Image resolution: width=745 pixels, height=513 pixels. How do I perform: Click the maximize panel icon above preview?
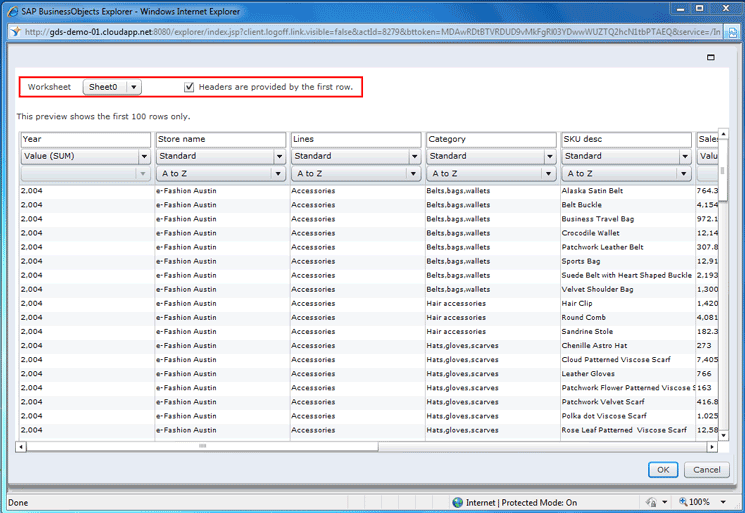pos(711,57)
